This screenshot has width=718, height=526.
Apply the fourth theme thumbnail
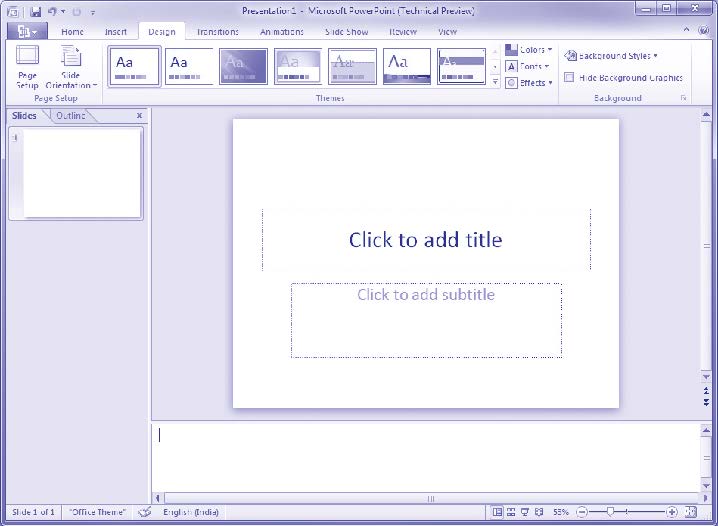point(298,66)
